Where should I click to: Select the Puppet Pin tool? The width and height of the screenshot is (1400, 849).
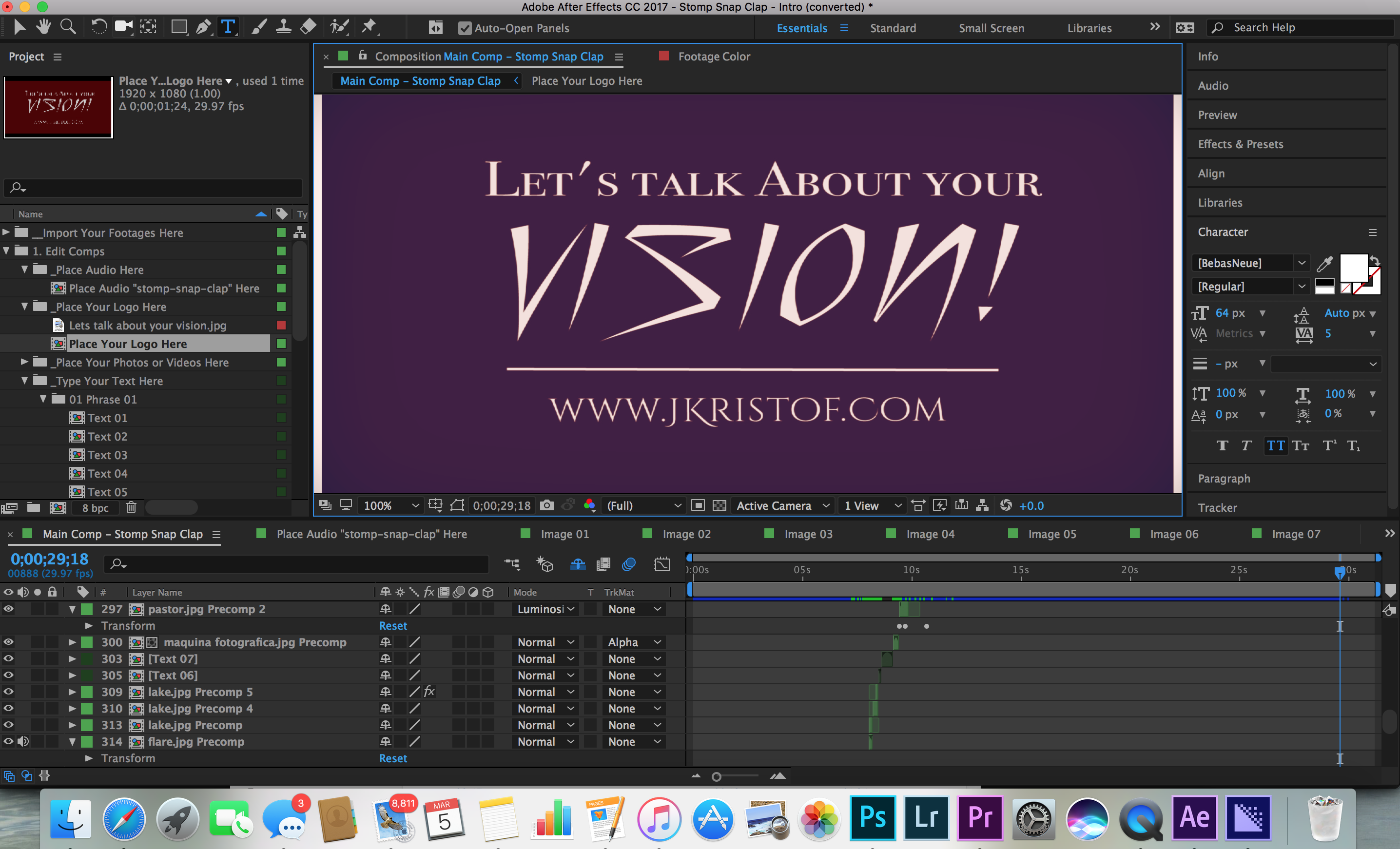(369, 27)
